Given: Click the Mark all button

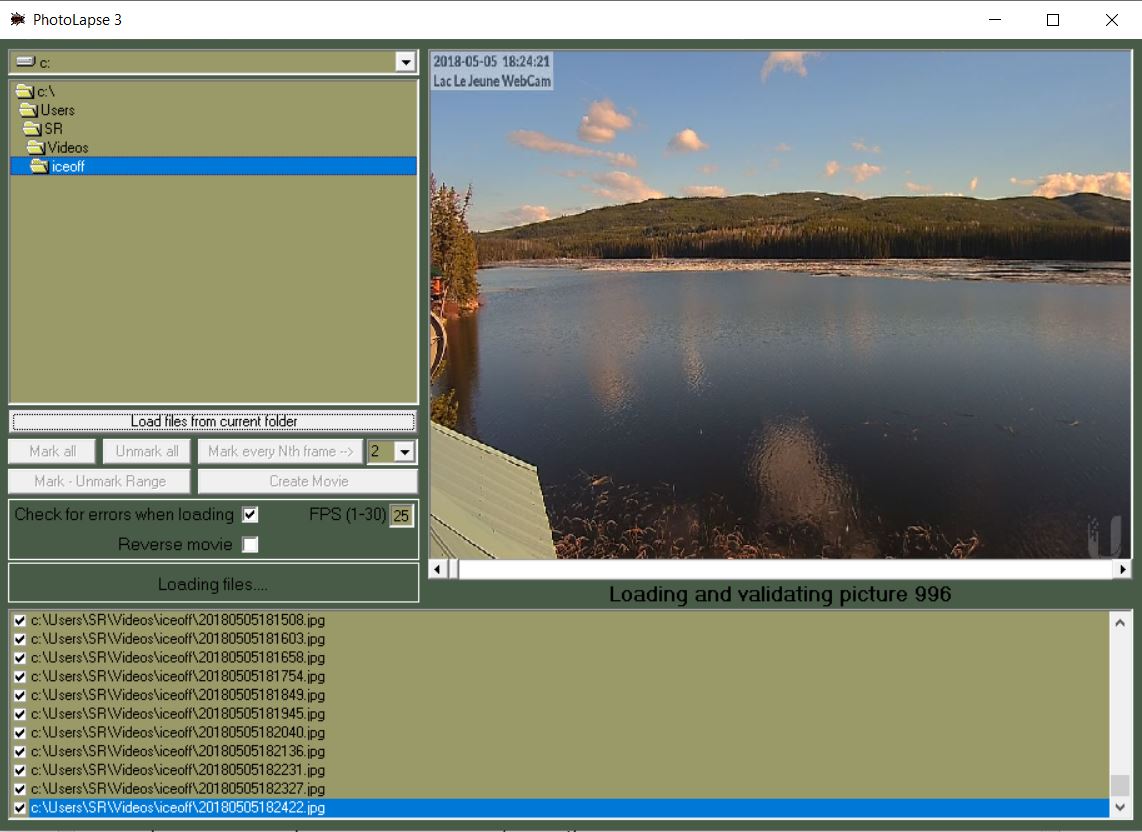Looking at the screenshot, I should [51, 451].
